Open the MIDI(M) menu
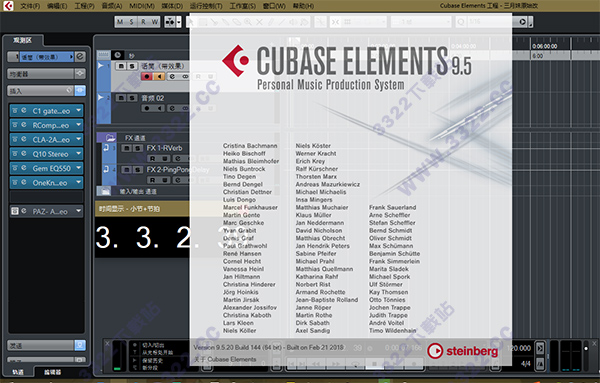 pyautogui.click(x=142, y=6)
